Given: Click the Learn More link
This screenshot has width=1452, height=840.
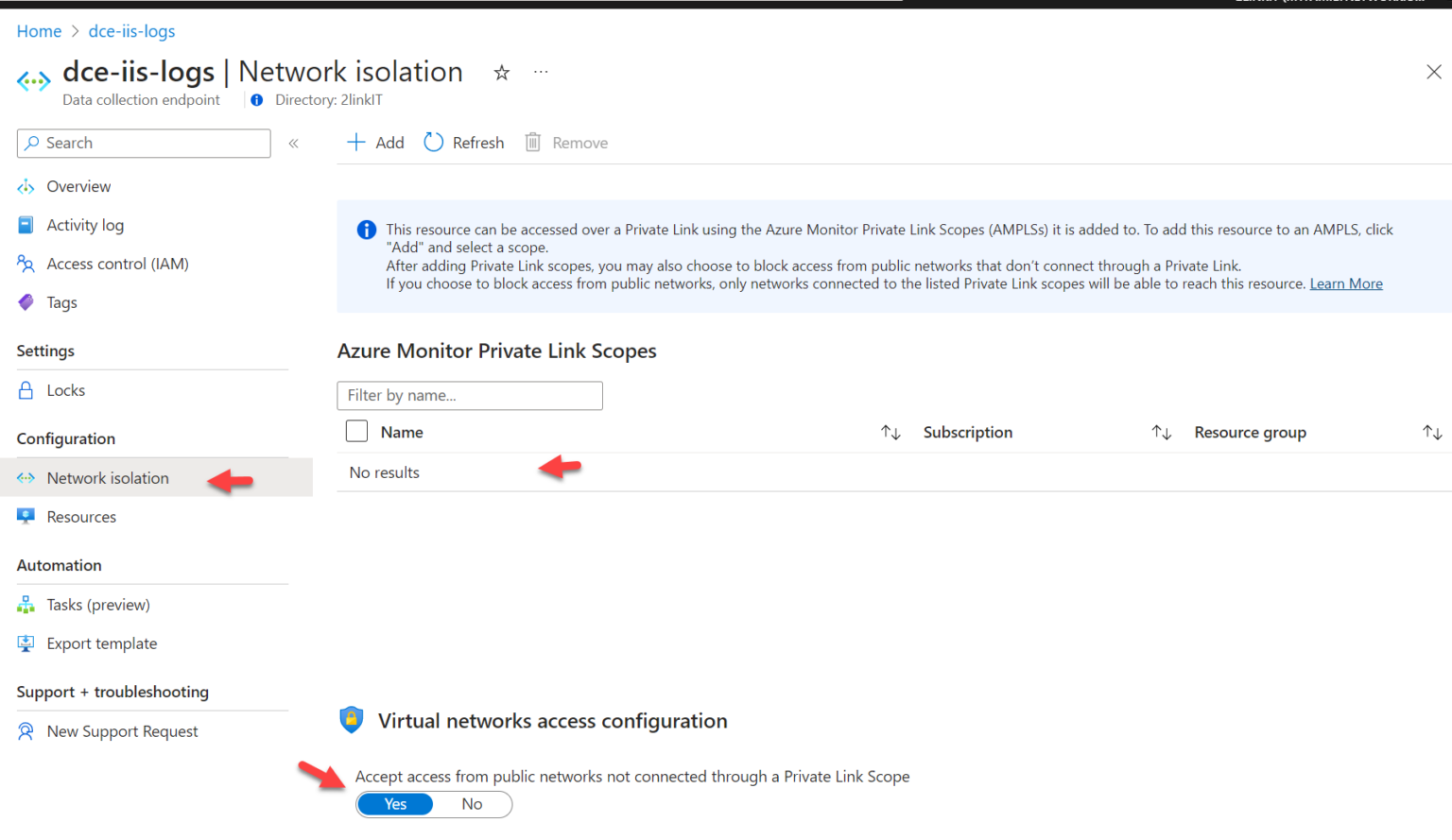Looking at the screenshot, I should tap(1346, 283).
